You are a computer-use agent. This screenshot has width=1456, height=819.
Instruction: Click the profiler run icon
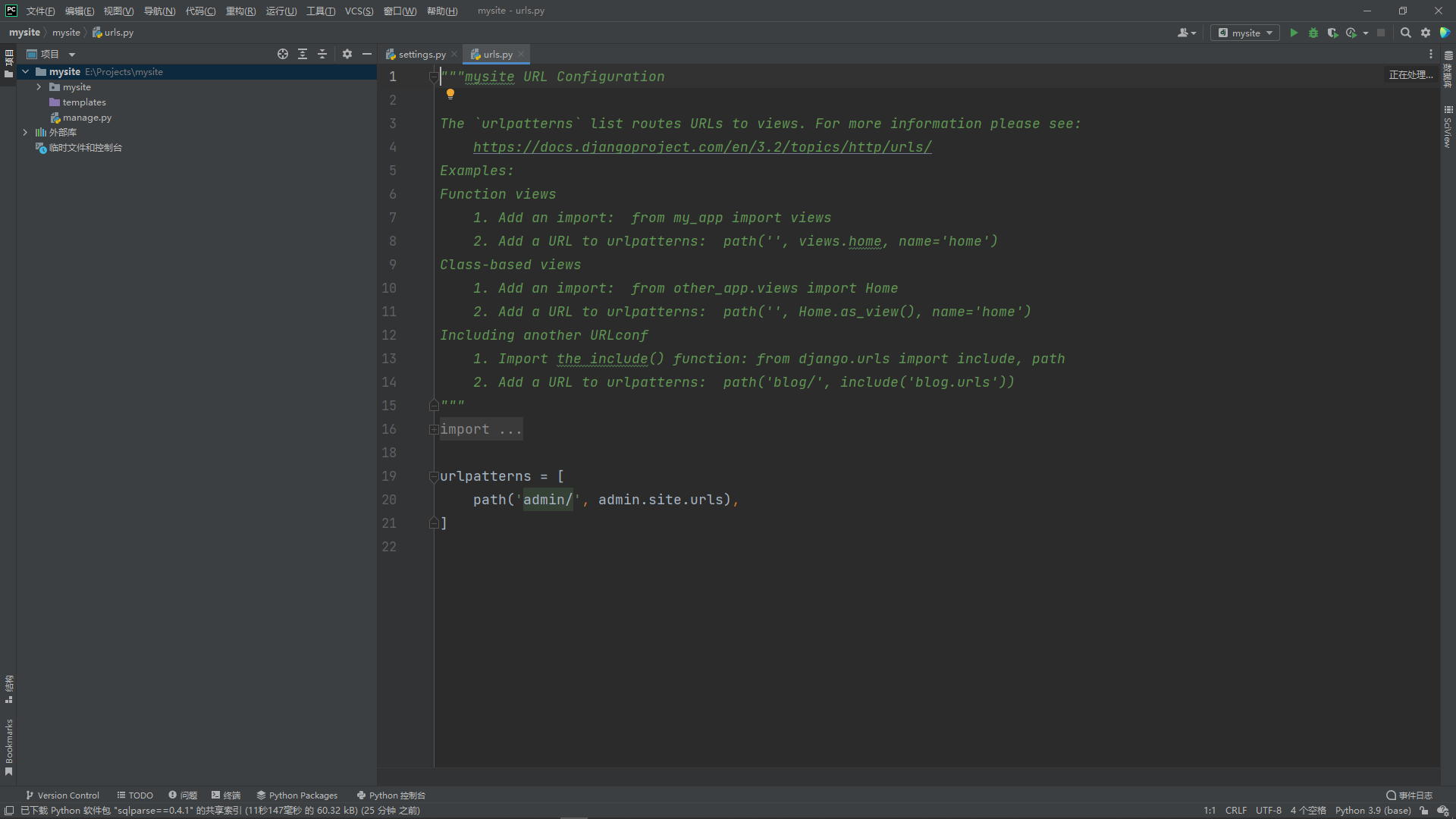1351,33
